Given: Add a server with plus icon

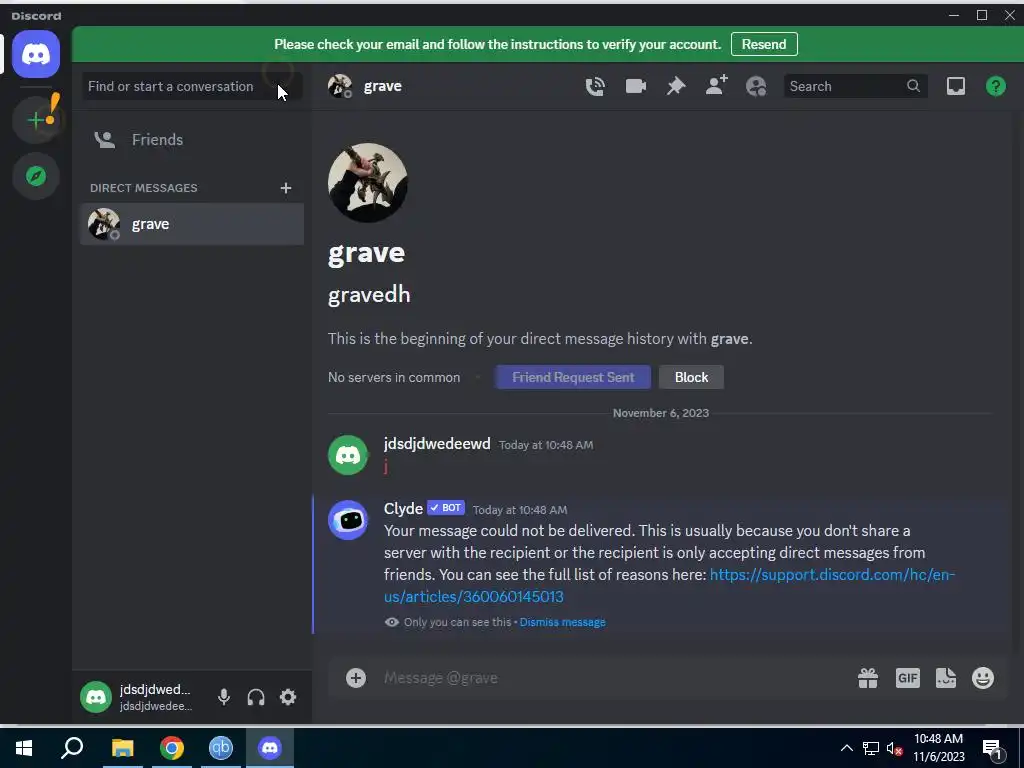Looking at the screenshot, I should tap(36, 120).
